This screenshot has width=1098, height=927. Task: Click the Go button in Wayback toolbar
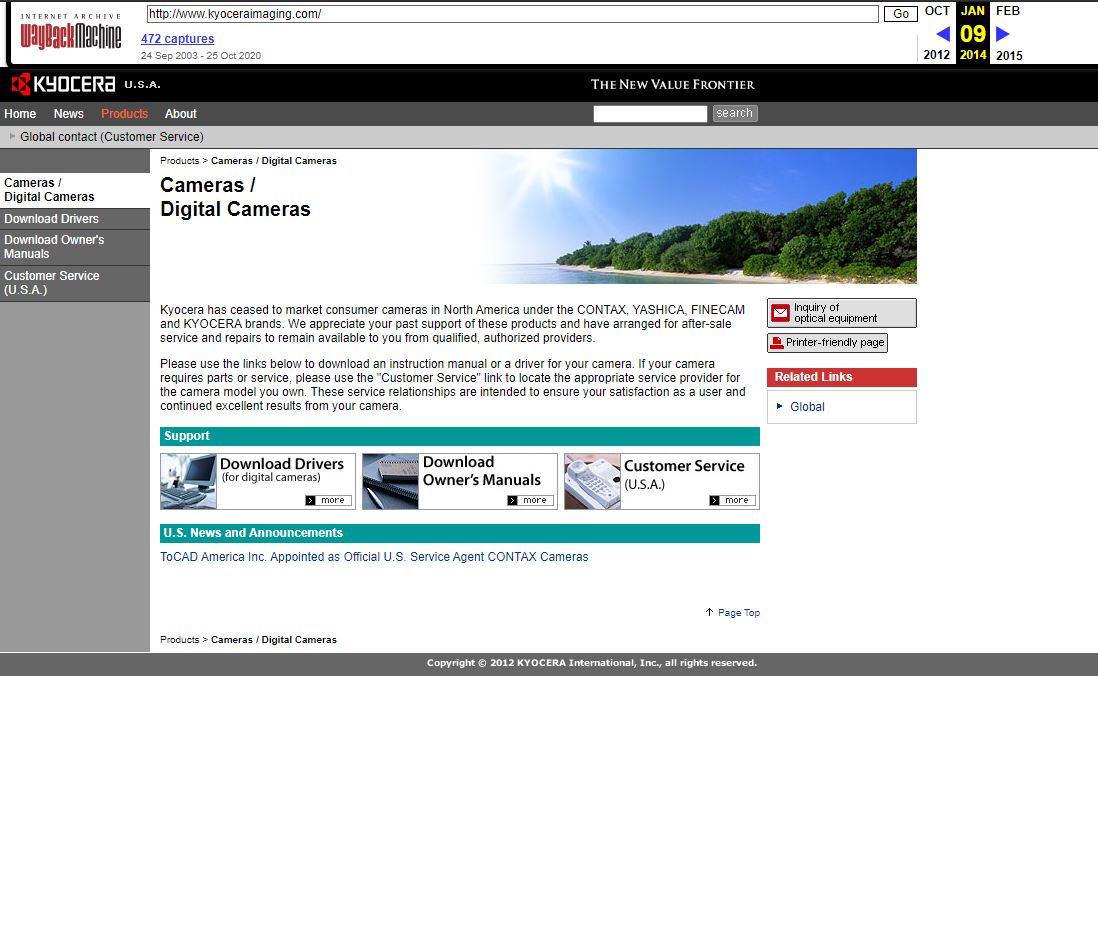click(x=900, y=14)
